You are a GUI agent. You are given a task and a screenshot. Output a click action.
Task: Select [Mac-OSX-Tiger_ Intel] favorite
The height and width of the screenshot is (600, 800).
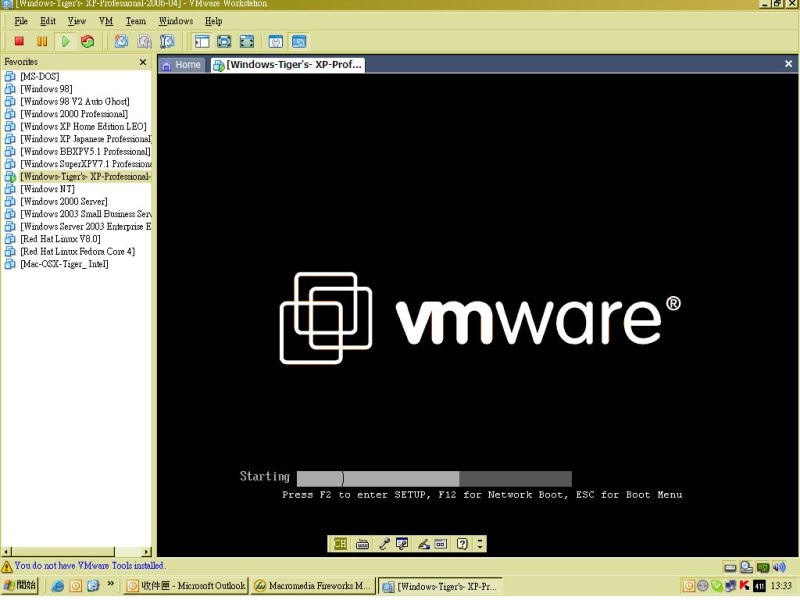click(x=56, y=264)
